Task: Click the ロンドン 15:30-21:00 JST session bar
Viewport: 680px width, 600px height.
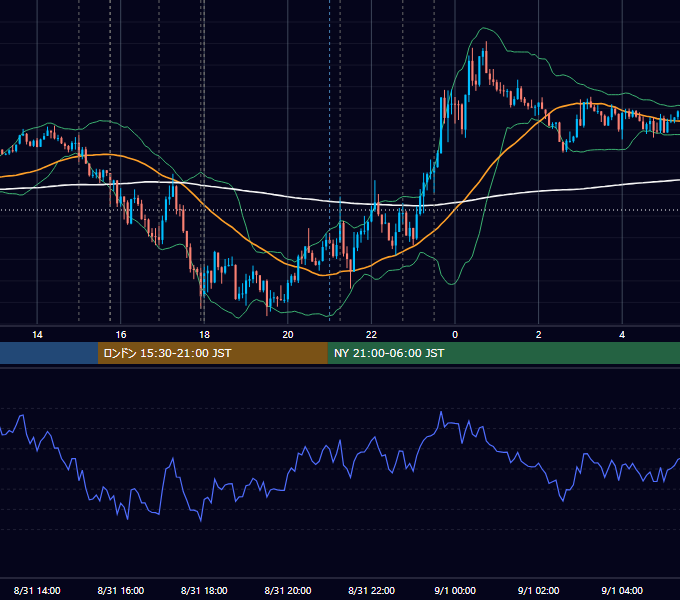Action: [x=212, y=353]
